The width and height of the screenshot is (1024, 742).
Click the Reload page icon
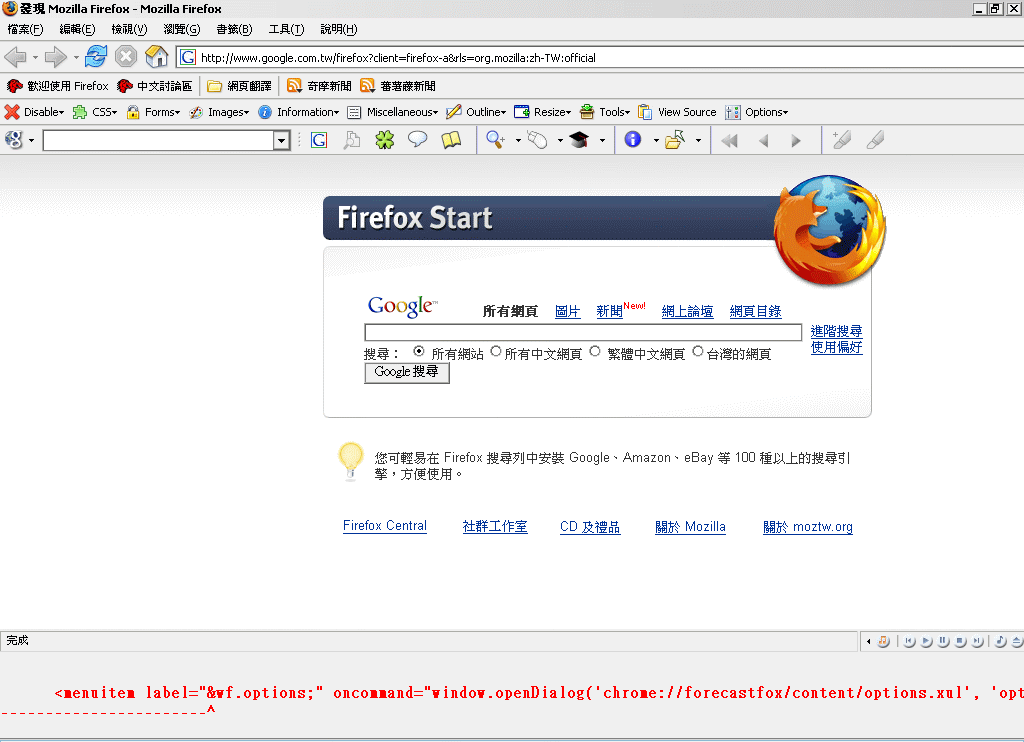pyautogui.click(x=96, y=57)
